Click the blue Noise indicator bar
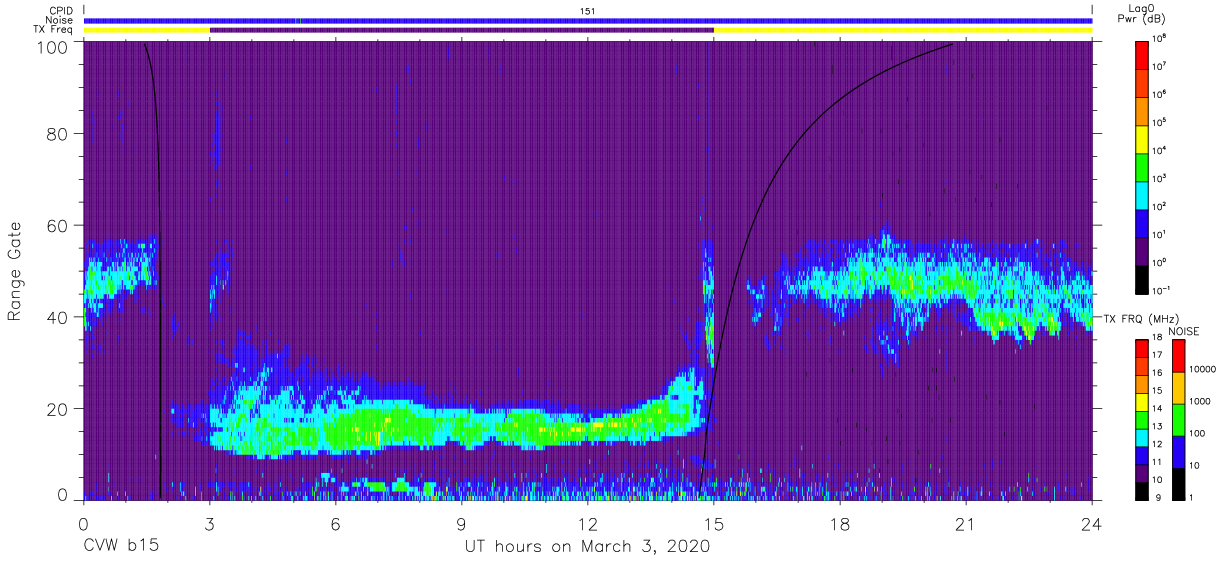 588,20
